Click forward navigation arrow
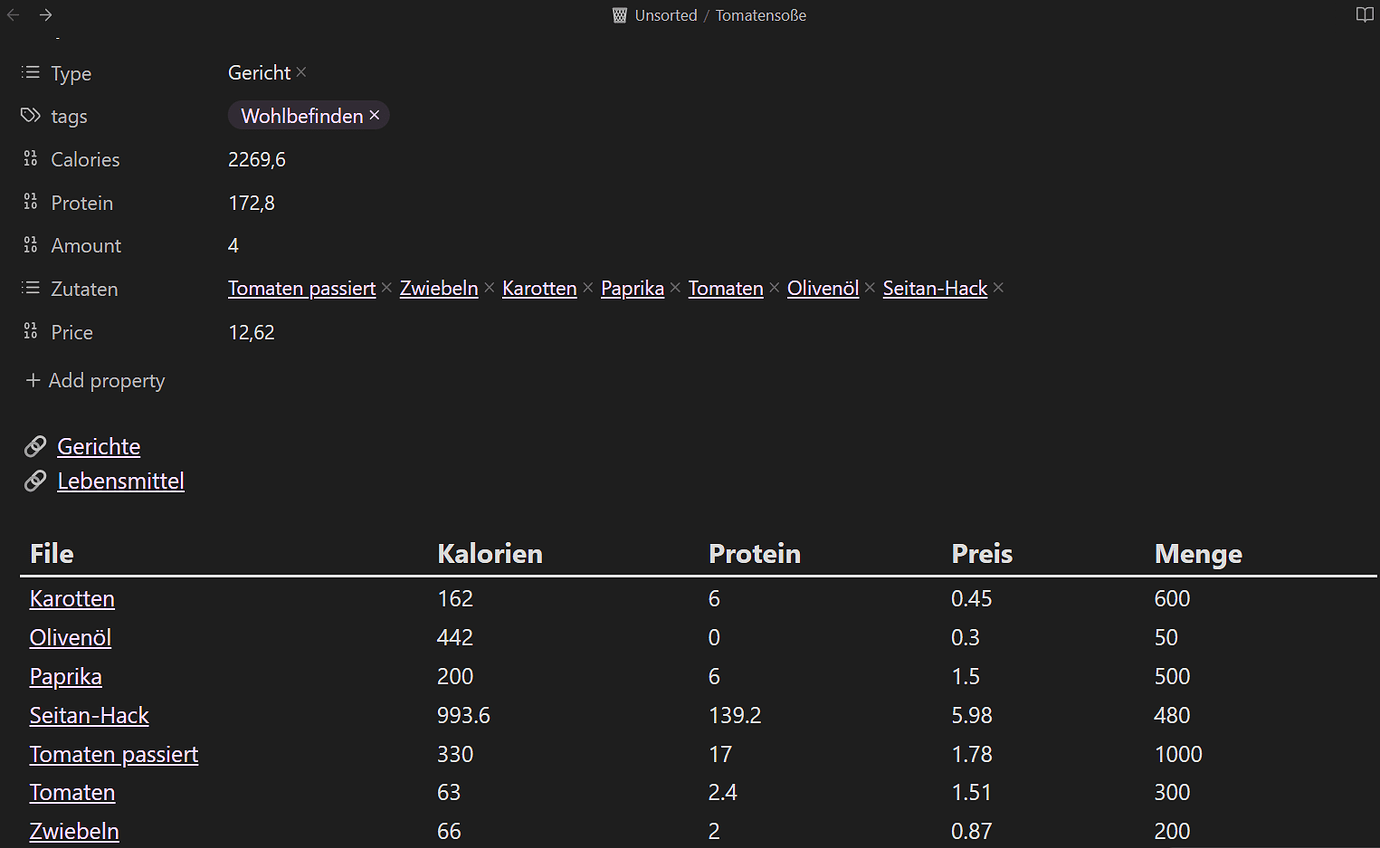 (44, 15)
